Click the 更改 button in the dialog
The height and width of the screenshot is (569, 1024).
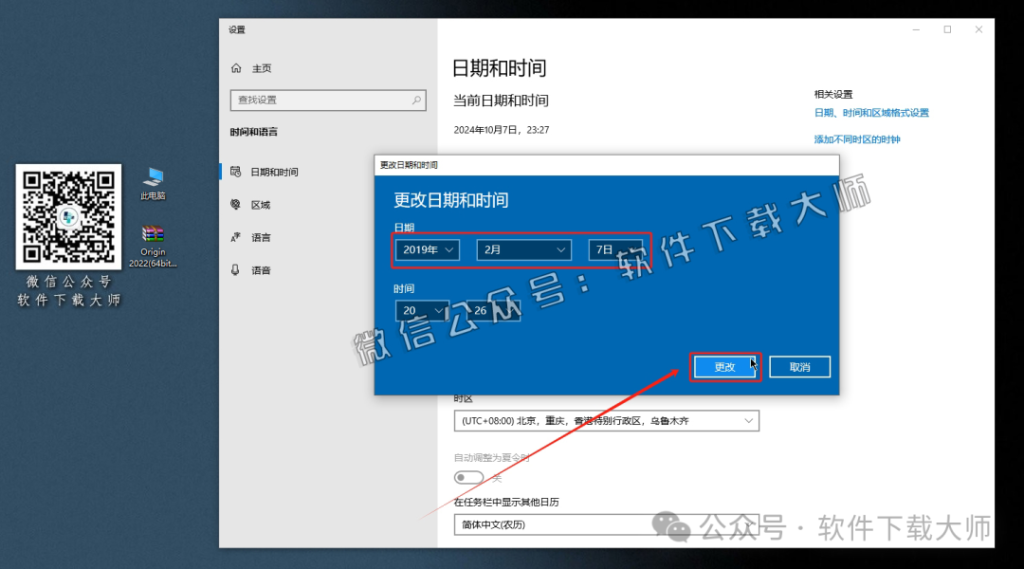coord(725,367)
